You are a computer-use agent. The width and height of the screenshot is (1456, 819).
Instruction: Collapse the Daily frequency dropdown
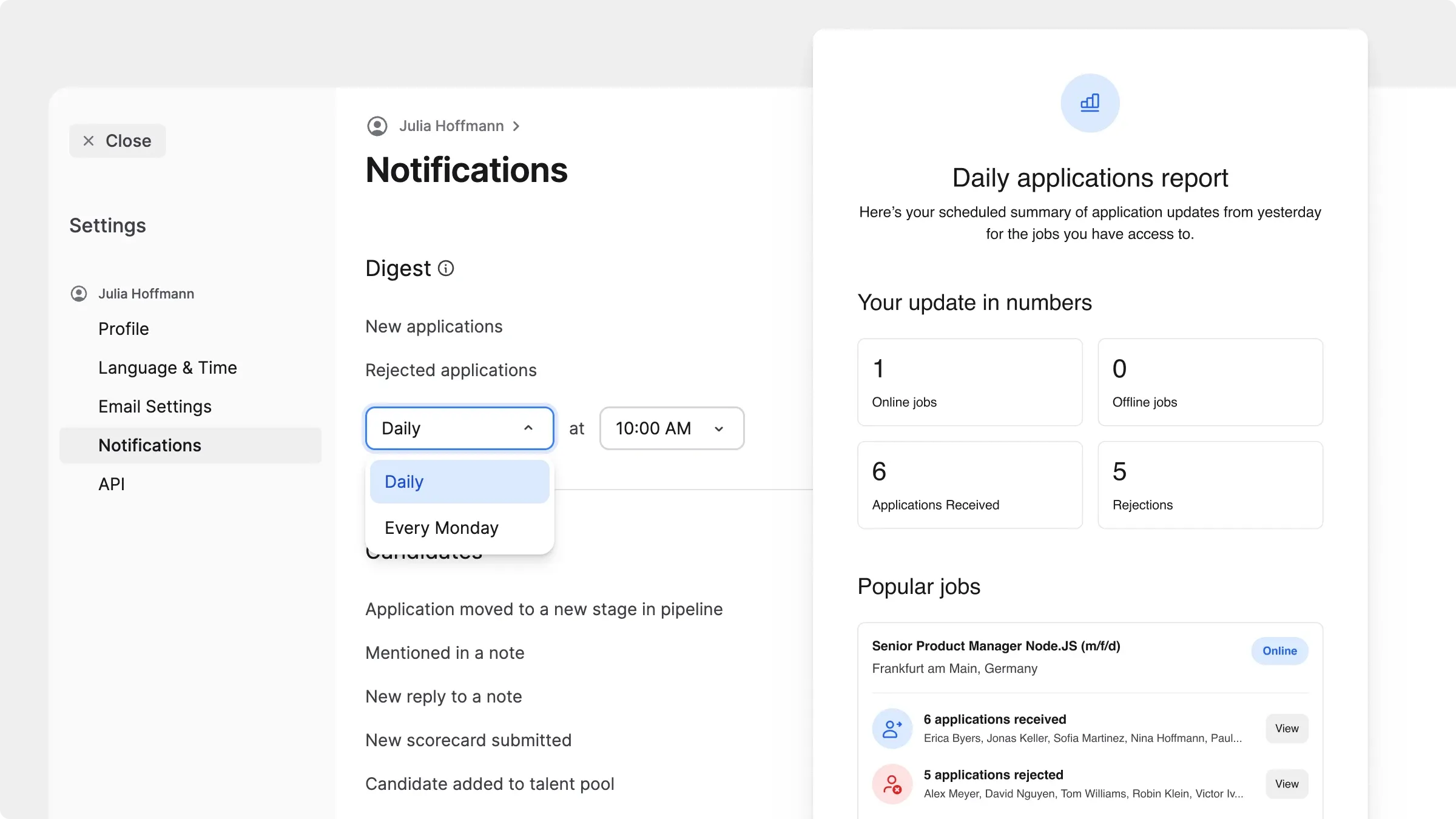click(x=460, y=428)
